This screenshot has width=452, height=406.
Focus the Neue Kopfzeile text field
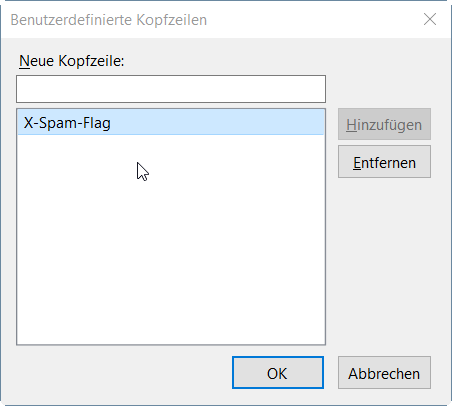point(171,89)
